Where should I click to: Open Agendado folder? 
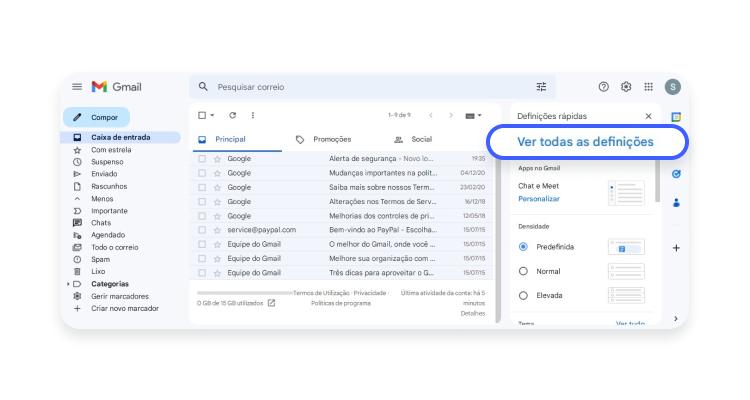[x=108, y=235]
